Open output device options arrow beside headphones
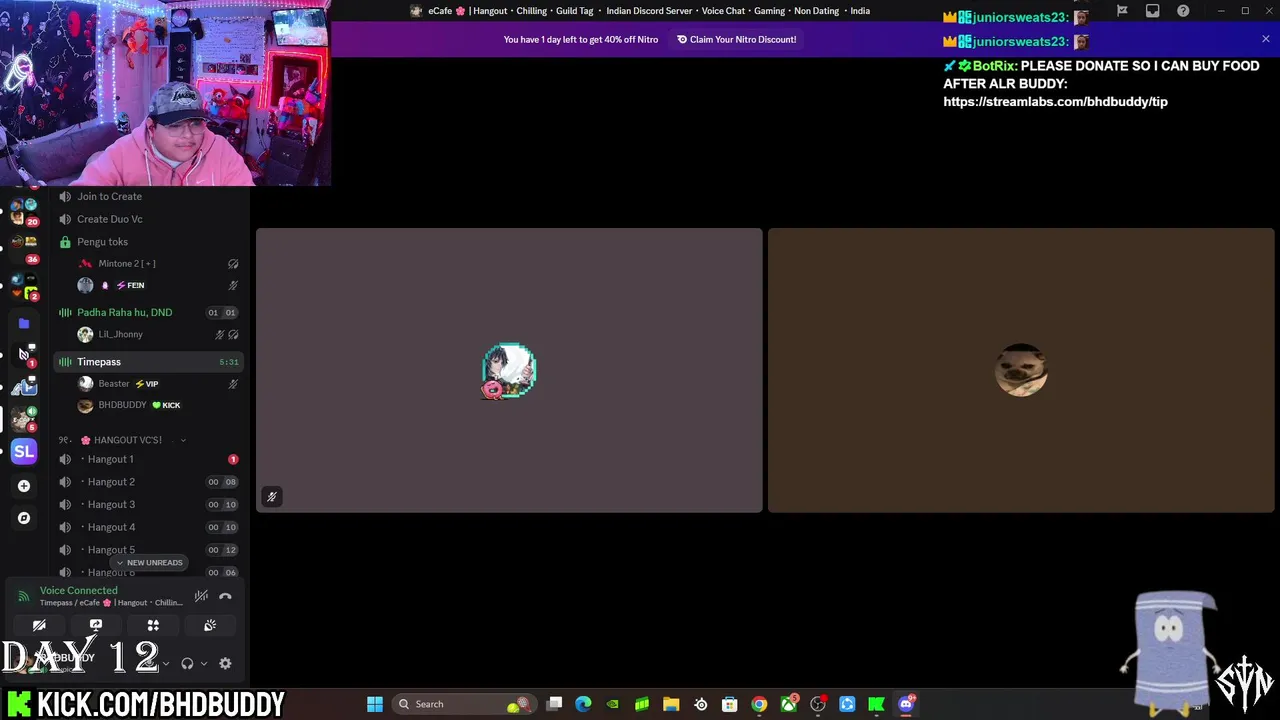The width and height of the screenshot is (1280, 720). pos(204,663)
